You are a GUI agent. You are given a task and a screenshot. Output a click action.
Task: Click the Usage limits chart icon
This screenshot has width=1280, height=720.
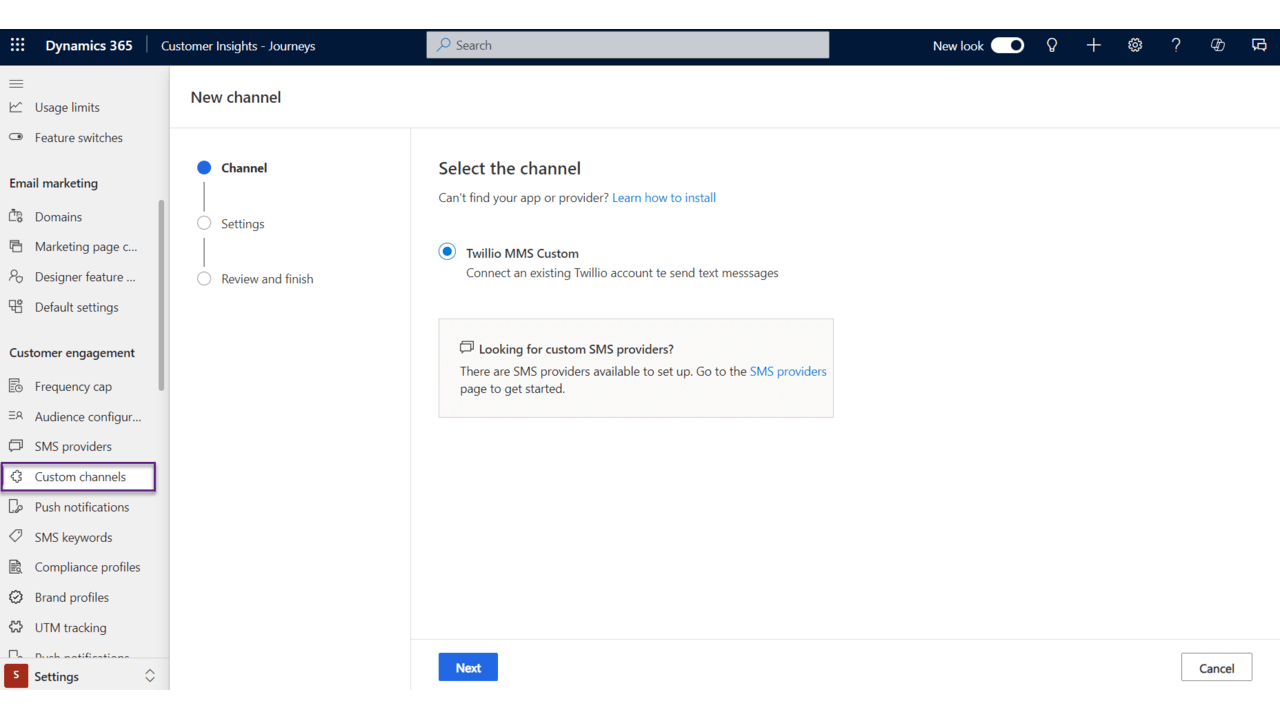[x=16, y=107]
